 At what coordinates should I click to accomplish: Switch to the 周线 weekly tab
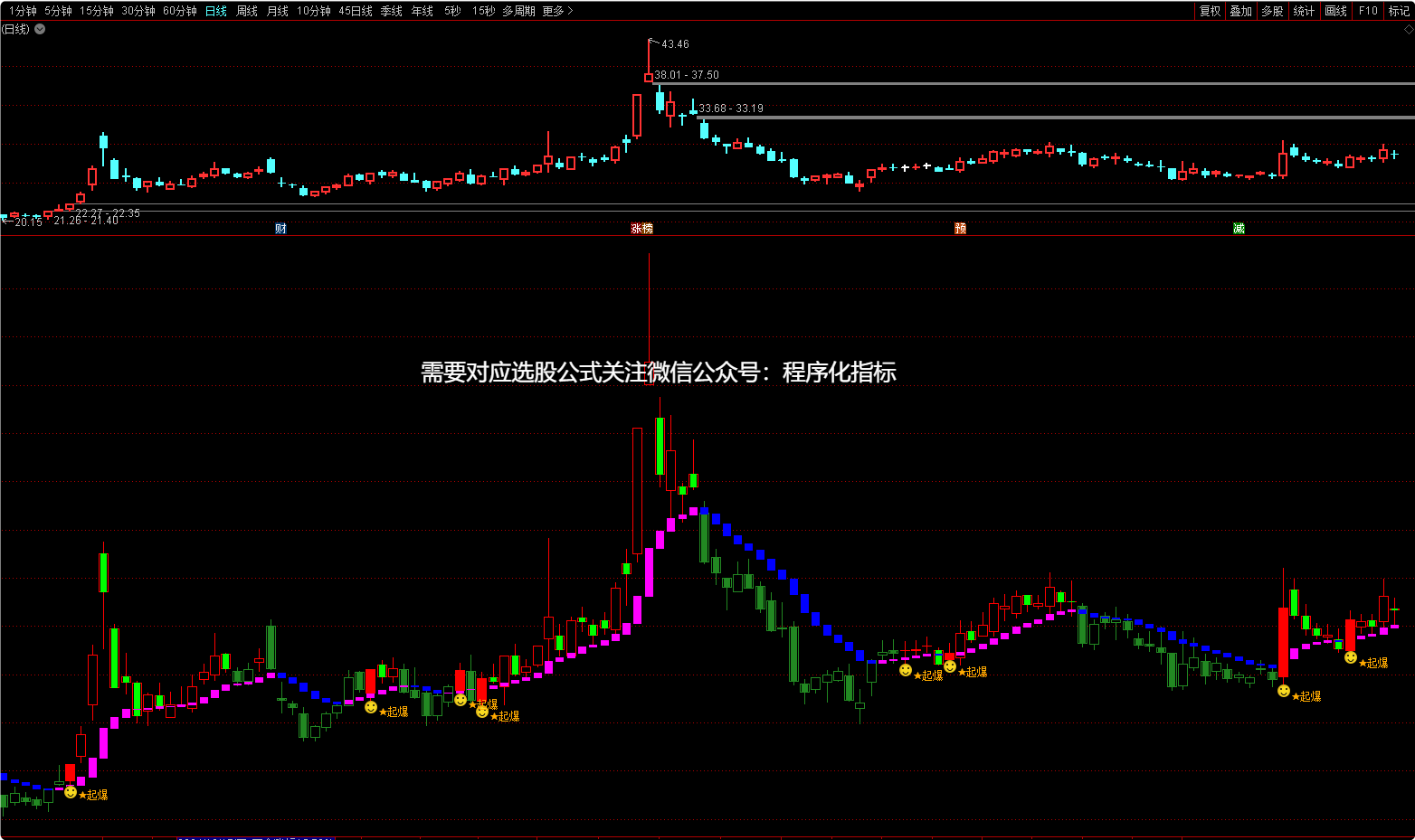click(x=247, y=11)
